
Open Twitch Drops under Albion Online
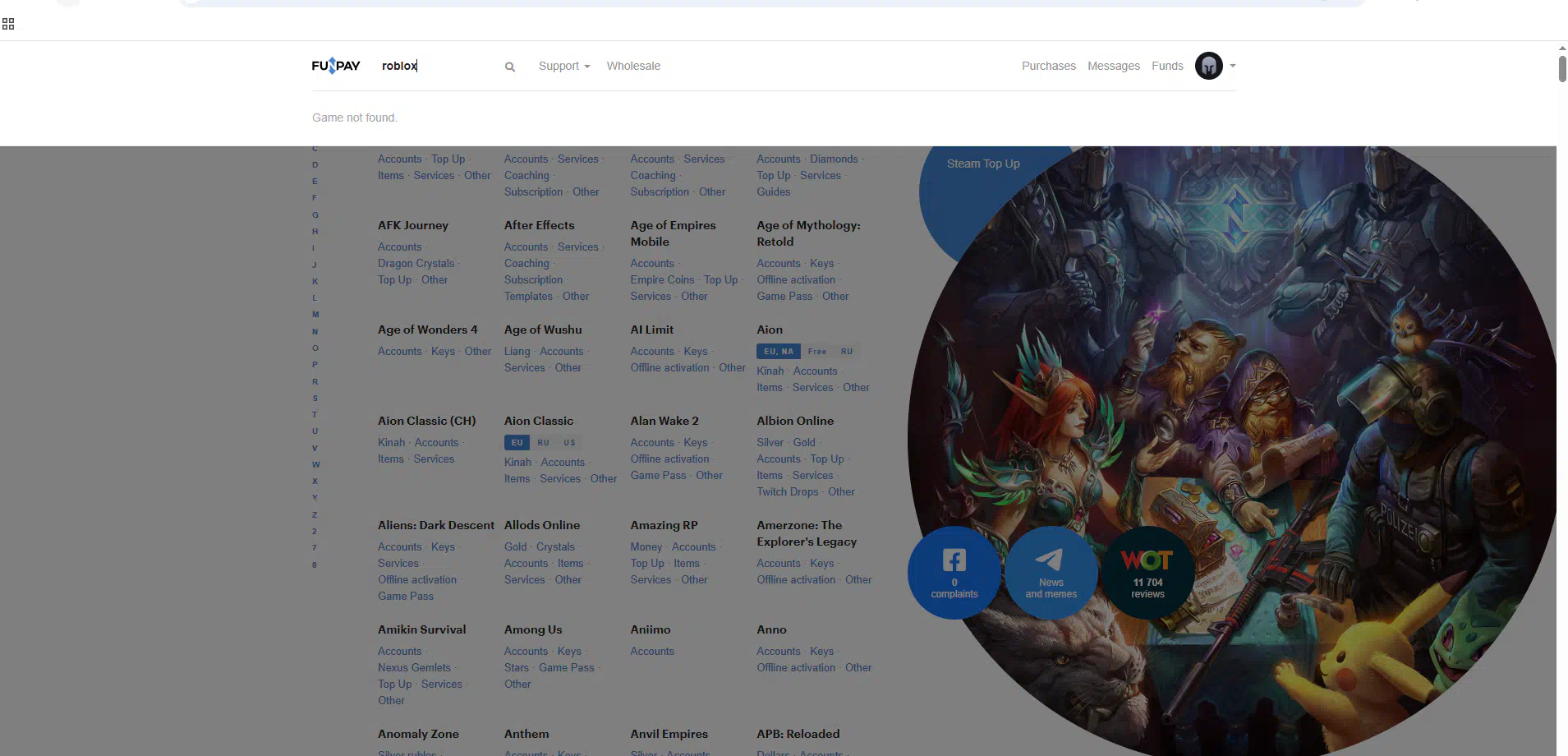point(787,492)
